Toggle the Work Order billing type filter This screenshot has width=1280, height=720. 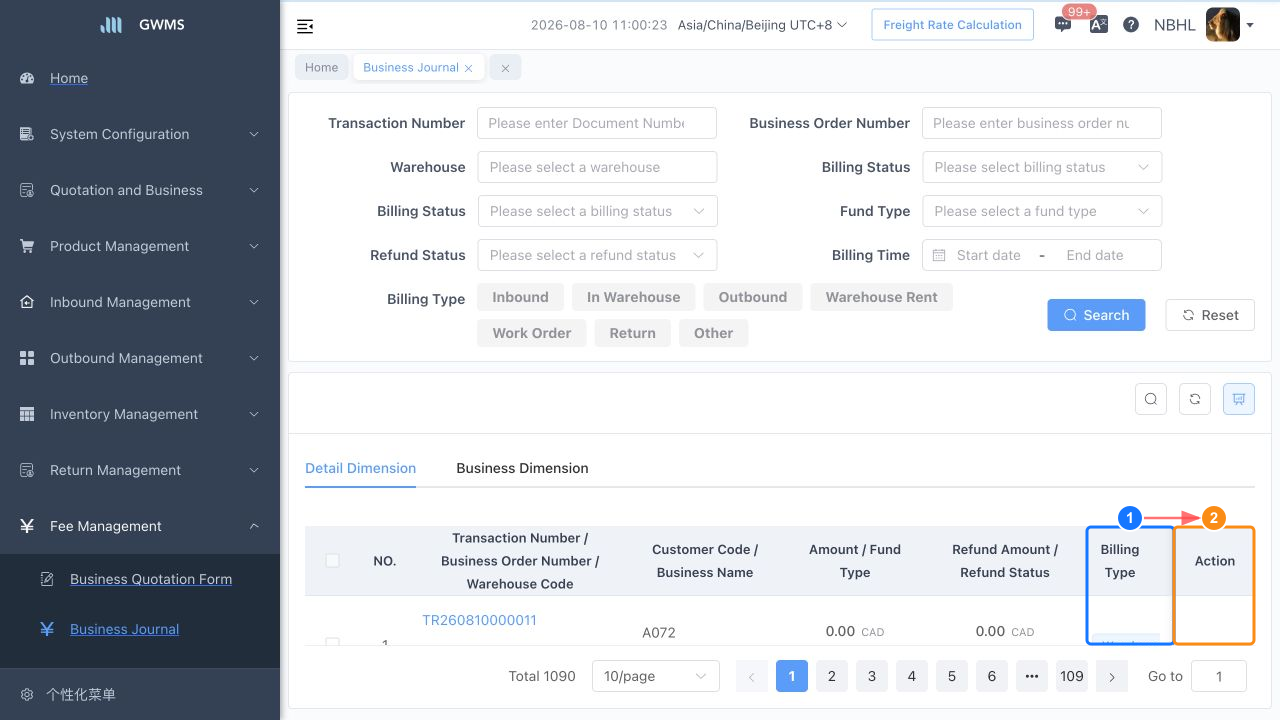(x=532, y=333)
